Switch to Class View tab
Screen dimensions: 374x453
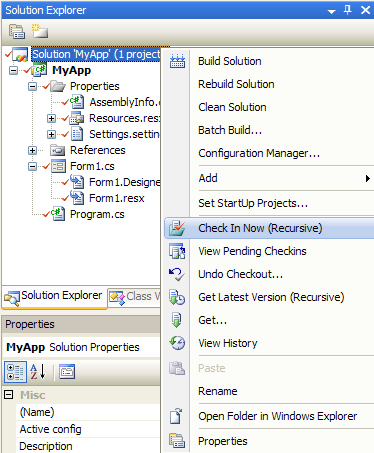click(x=134, y=297)
